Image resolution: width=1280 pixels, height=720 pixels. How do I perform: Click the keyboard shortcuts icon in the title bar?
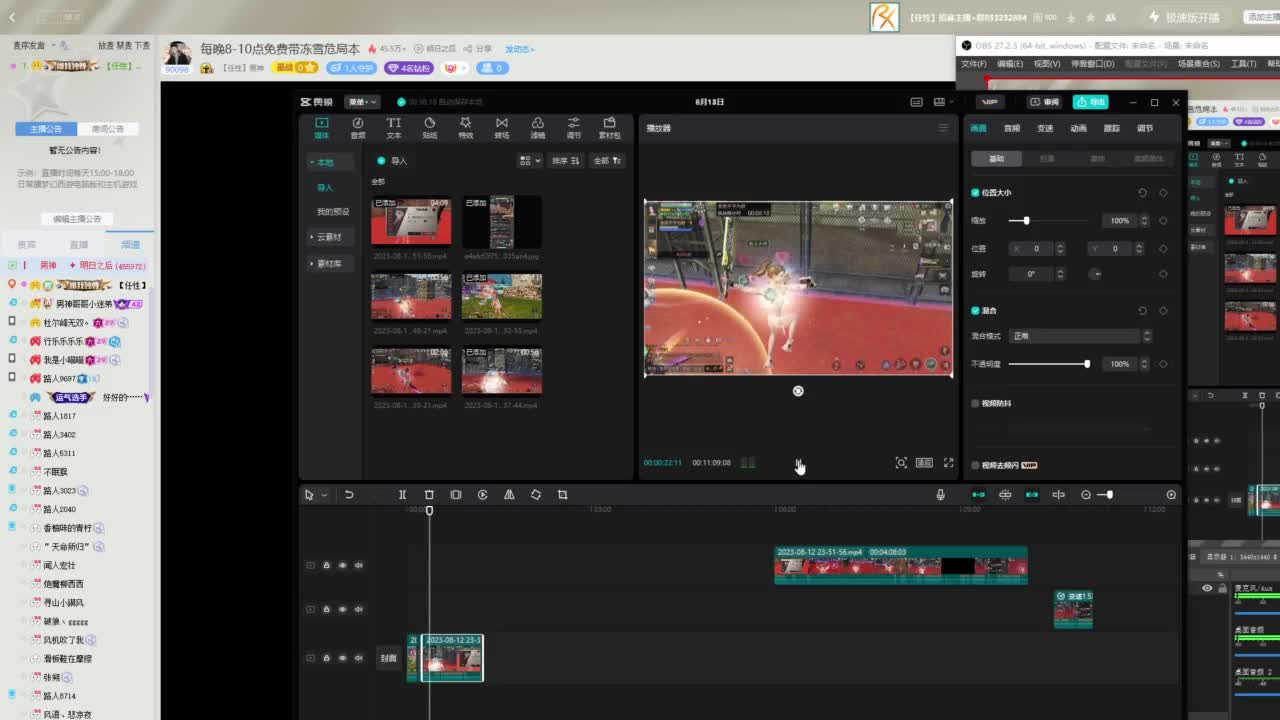point(916,102)
